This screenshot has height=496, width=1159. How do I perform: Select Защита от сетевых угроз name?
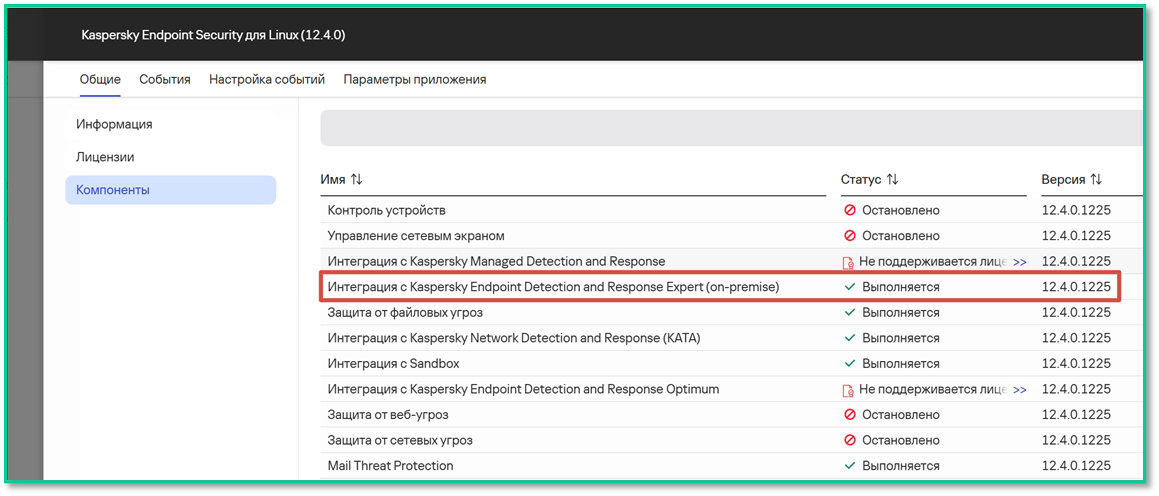pos(400,441)
